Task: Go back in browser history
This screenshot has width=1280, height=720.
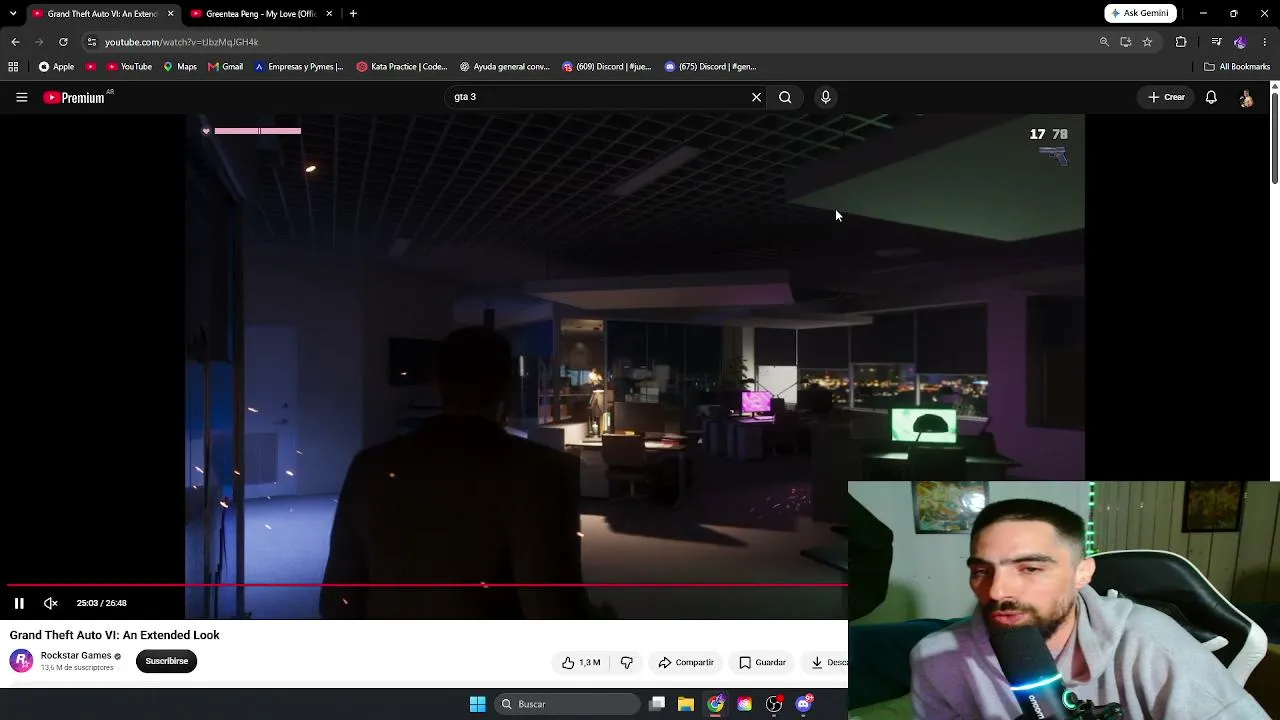Action: [15, 42]
